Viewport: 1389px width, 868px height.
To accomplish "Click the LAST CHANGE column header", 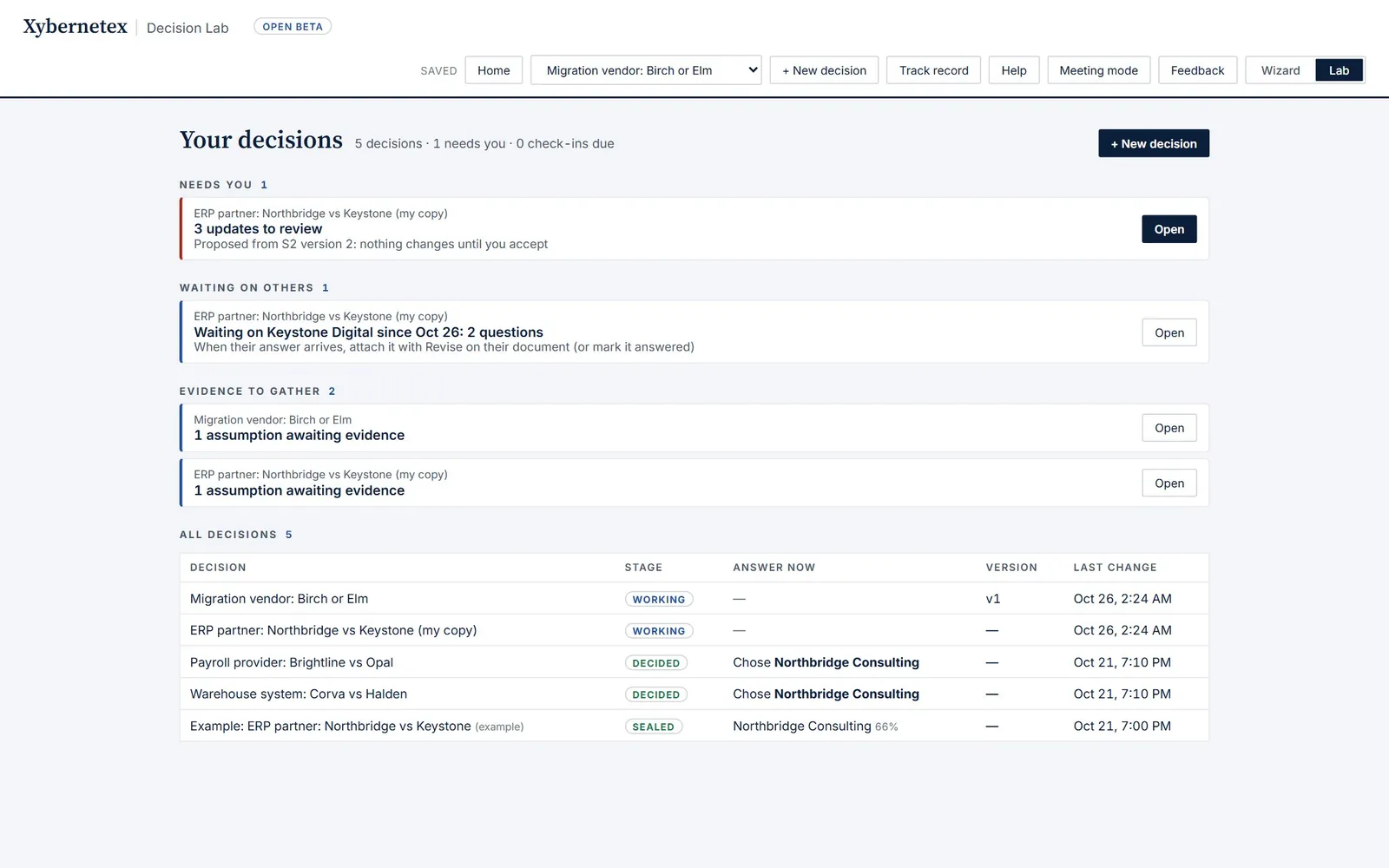I will [x=1115, y=568].
